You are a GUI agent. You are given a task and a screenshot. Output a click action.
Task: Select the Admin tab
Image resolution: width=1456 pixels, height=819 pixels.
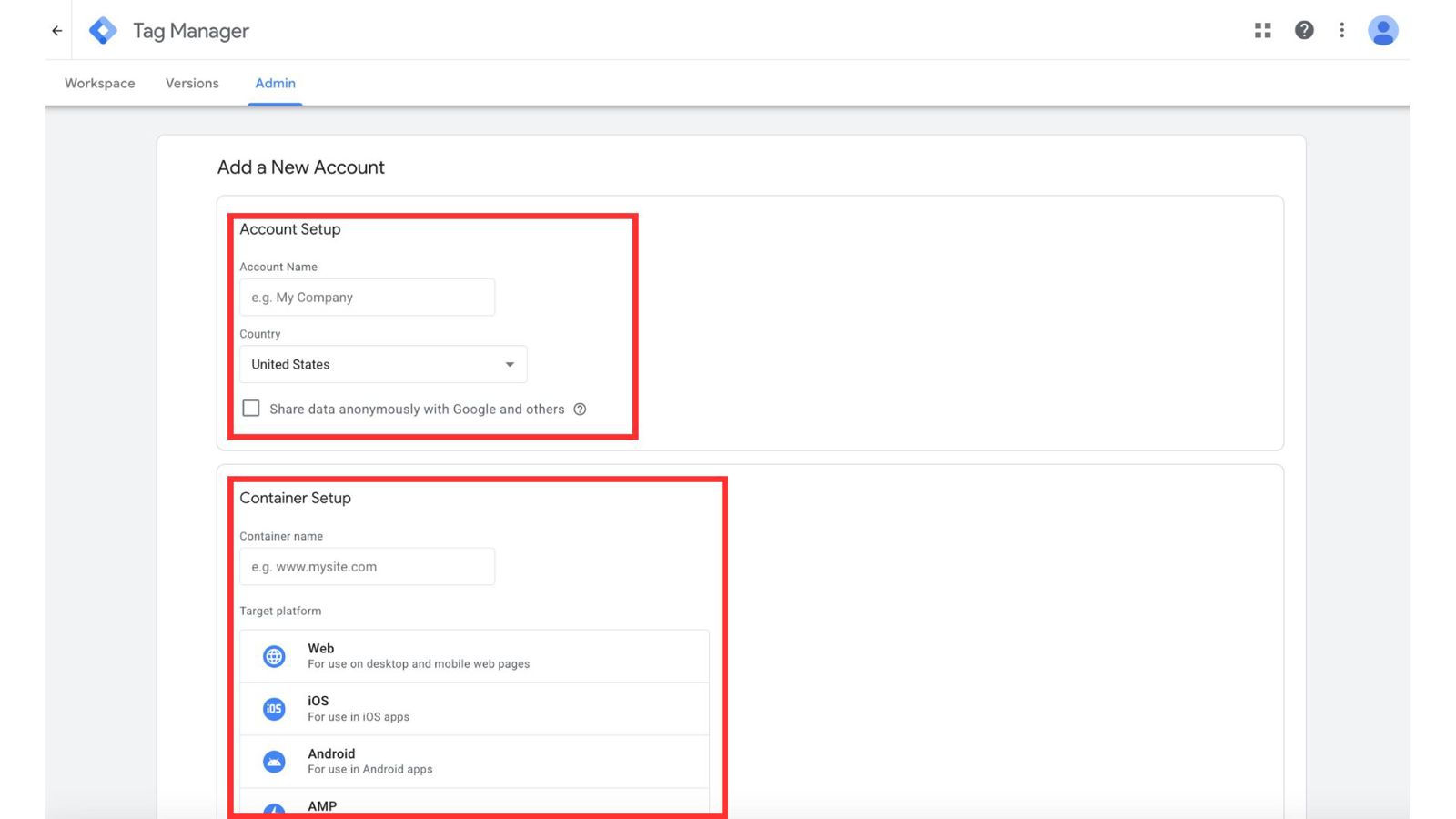pyautogui.click(x=275, y=83)
